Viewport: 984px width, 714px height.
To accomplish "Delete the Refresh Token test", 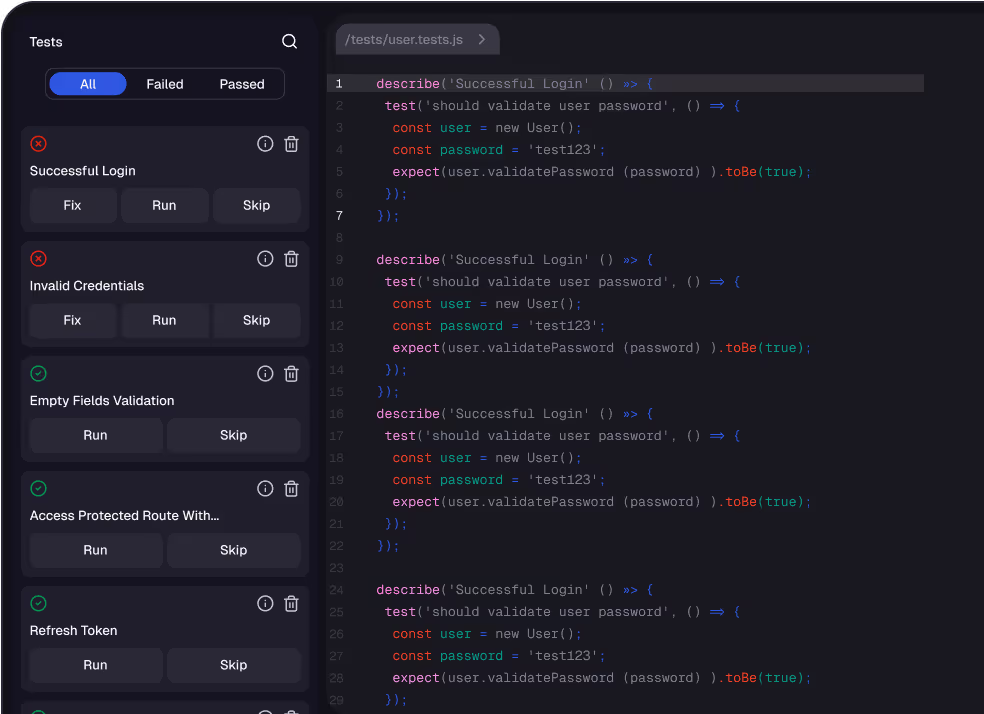I will click(291, 603).
